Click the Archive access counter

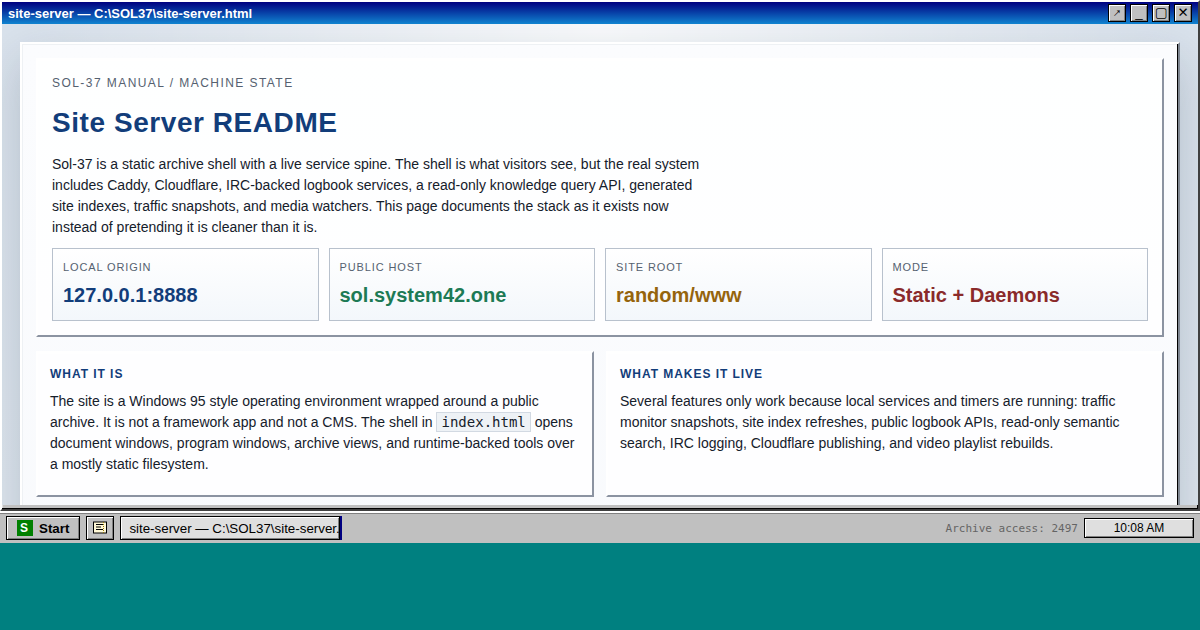tap(1011, 528)
